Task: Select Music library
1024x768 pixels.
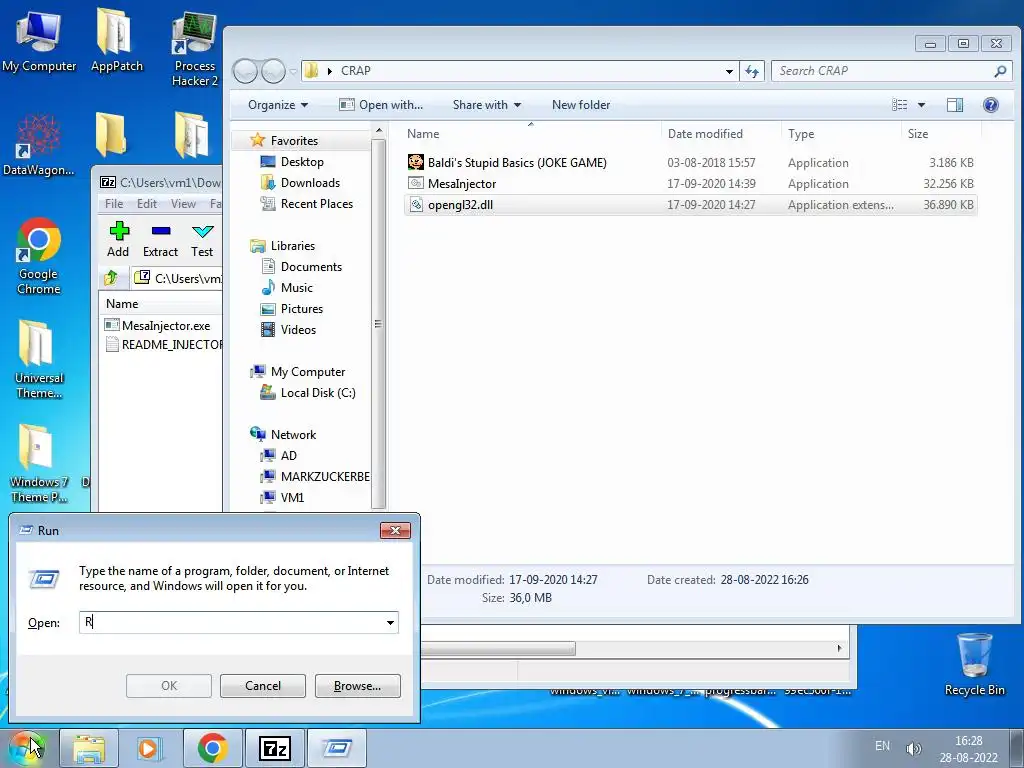Action: coord(287,287)
